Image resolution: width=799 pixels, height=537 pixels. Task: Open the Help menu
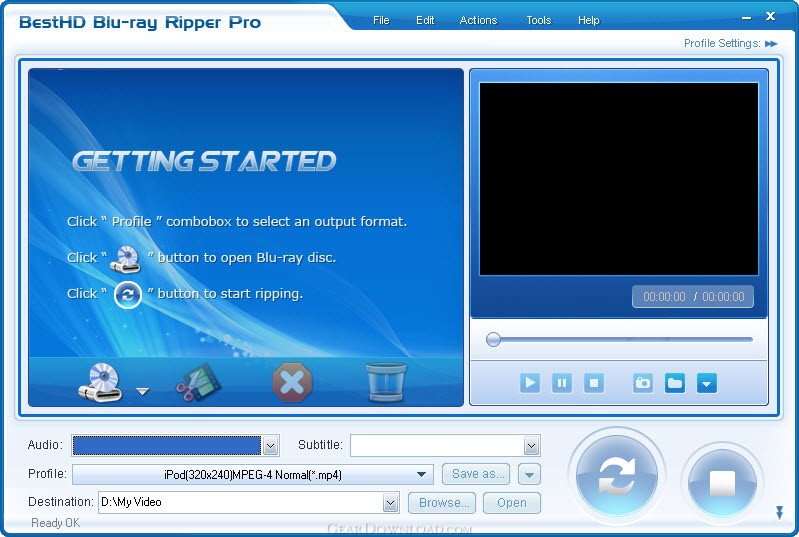click(x=589, y=20)
